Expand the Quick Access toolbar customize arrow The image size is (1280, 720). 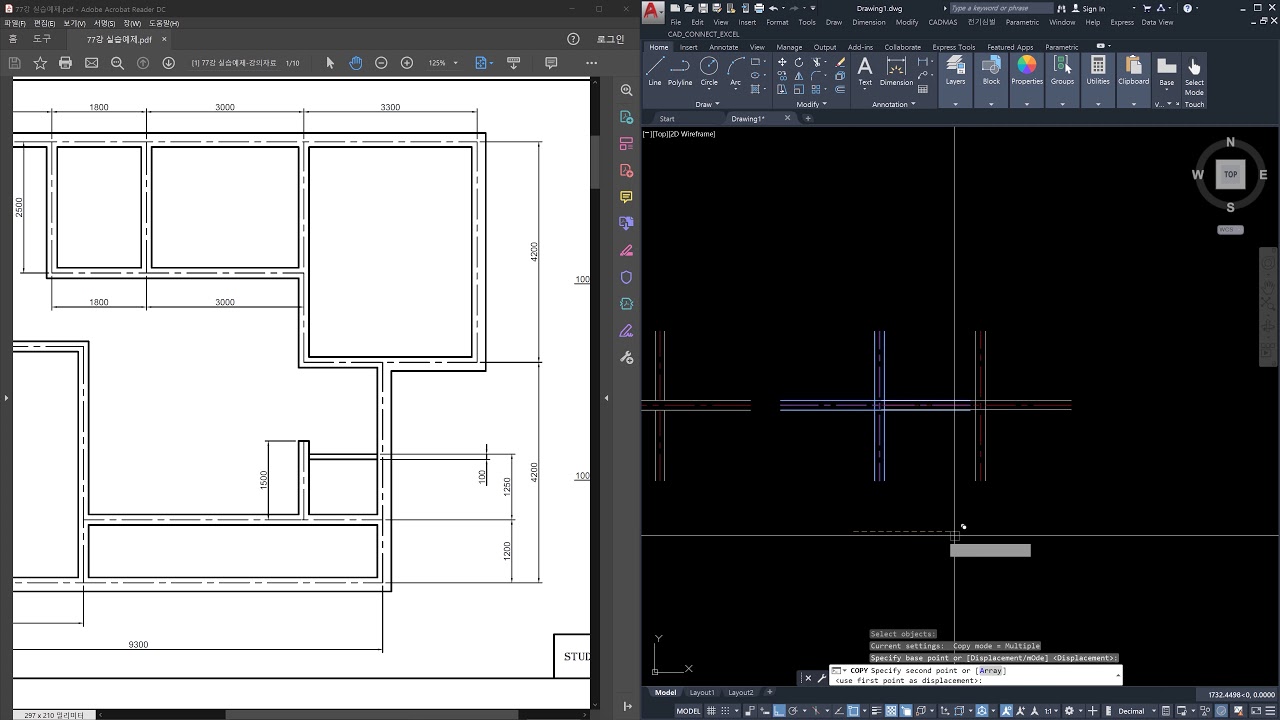(x=814, y=8)
